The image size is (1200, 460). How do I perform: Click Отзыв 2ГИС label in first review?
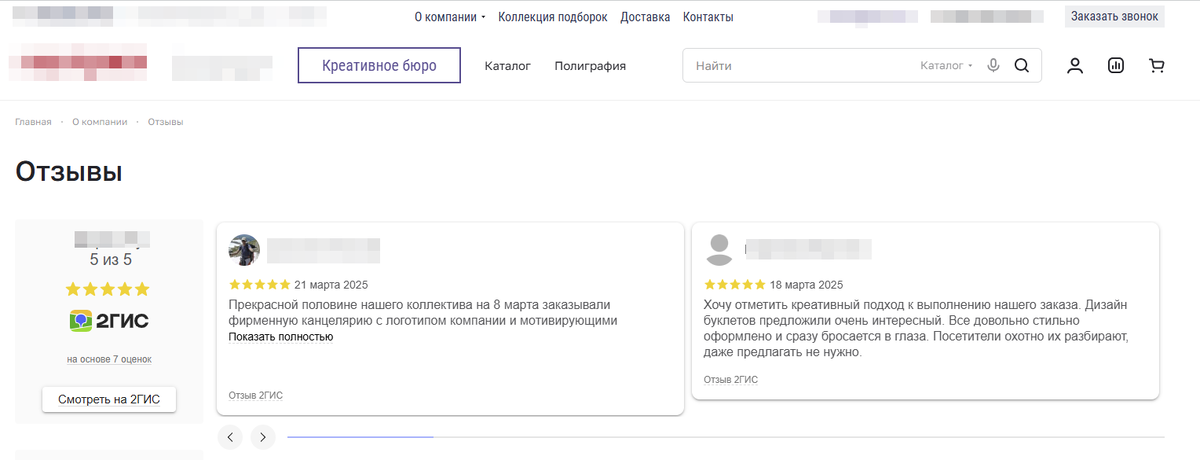256,396
